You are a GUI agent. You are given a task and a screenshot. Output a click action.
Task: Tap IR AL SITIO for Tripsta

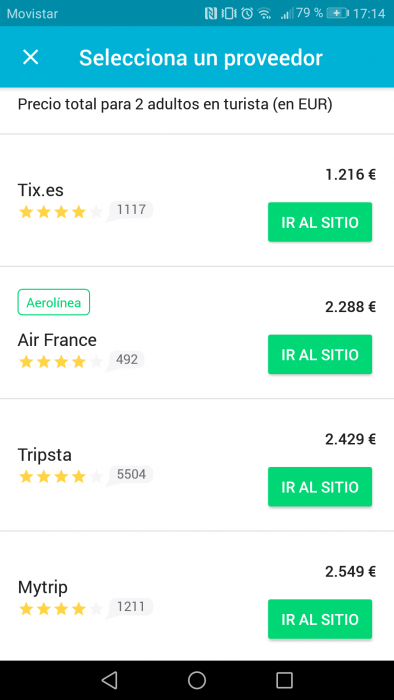tap(320, 487)
